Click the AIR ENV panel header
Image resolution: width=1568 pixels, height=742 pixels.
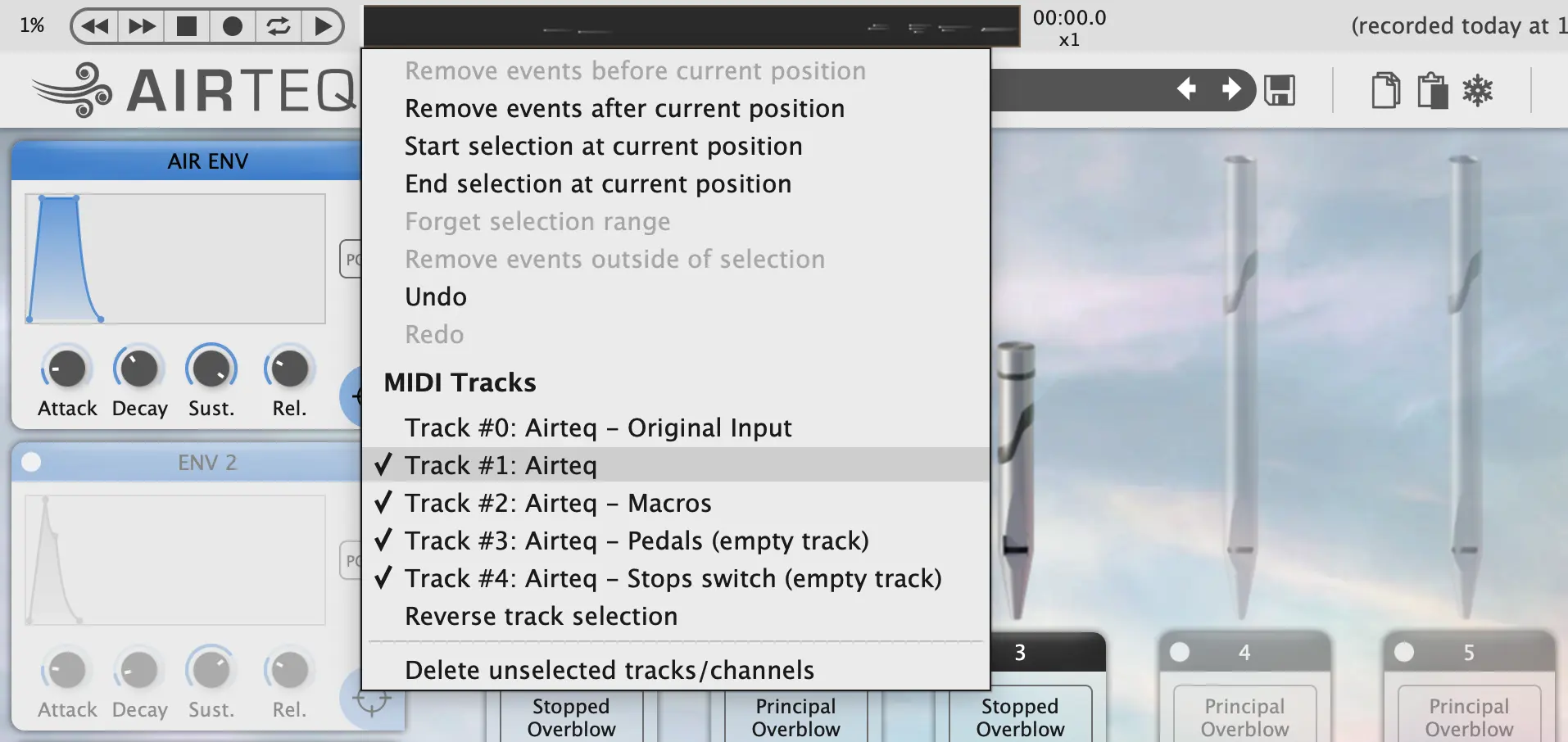pos(187,161)
